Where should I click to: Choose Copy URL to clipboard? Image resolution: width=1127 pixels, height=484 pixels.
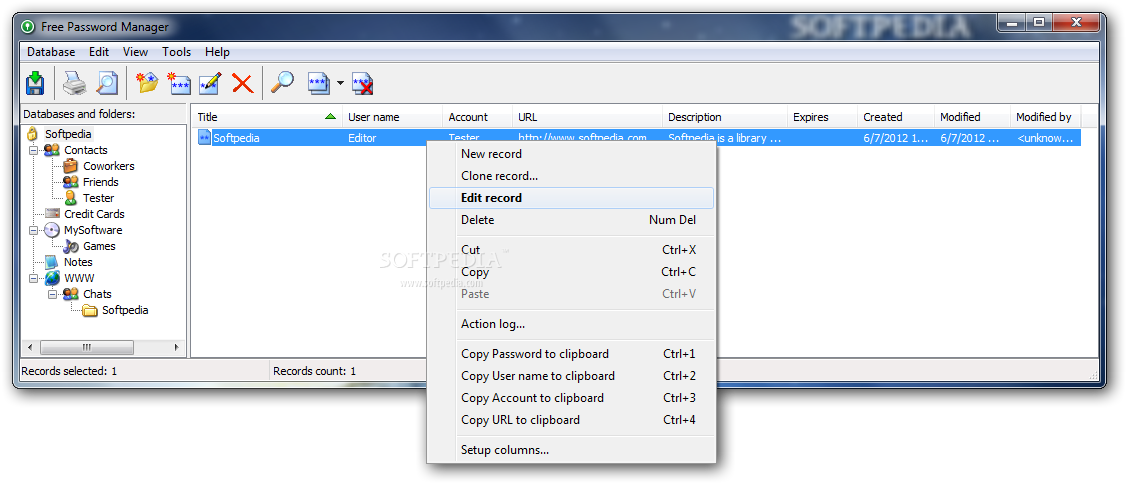click(x=571, y=419)
